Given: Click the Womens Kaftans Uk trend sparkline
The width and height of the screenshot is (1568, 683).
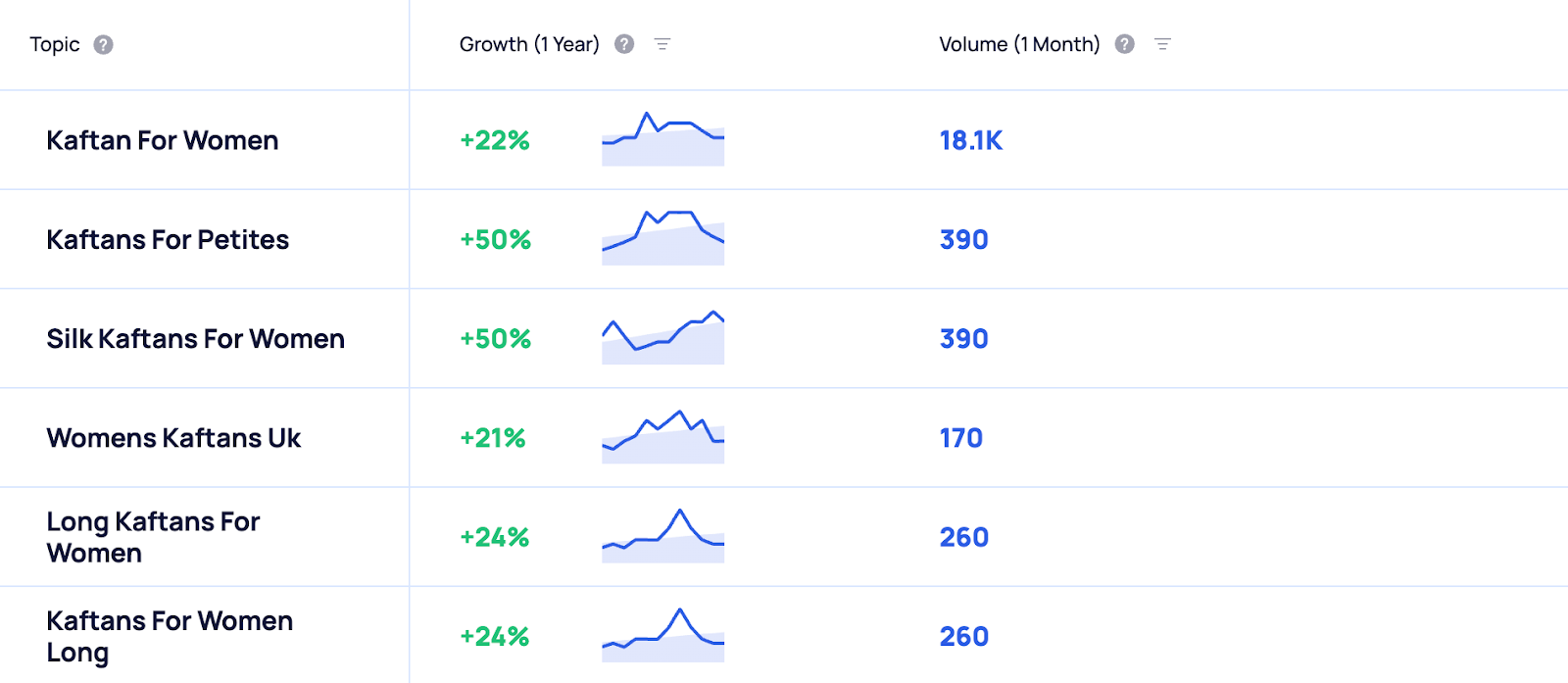Looking at the screenshot, I should point(662,437).
